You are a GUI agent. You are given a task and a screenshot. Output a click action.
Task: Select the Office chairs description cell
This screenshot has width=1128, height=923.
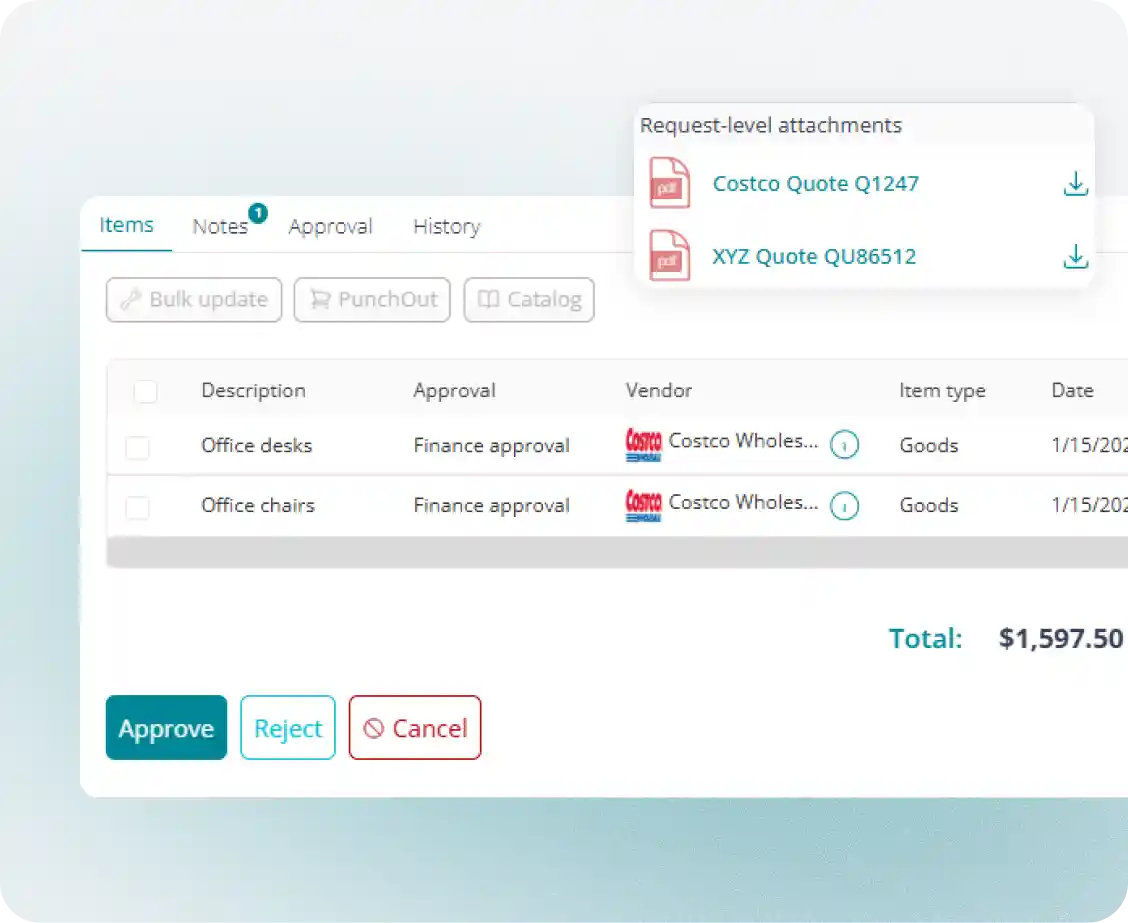258,506
